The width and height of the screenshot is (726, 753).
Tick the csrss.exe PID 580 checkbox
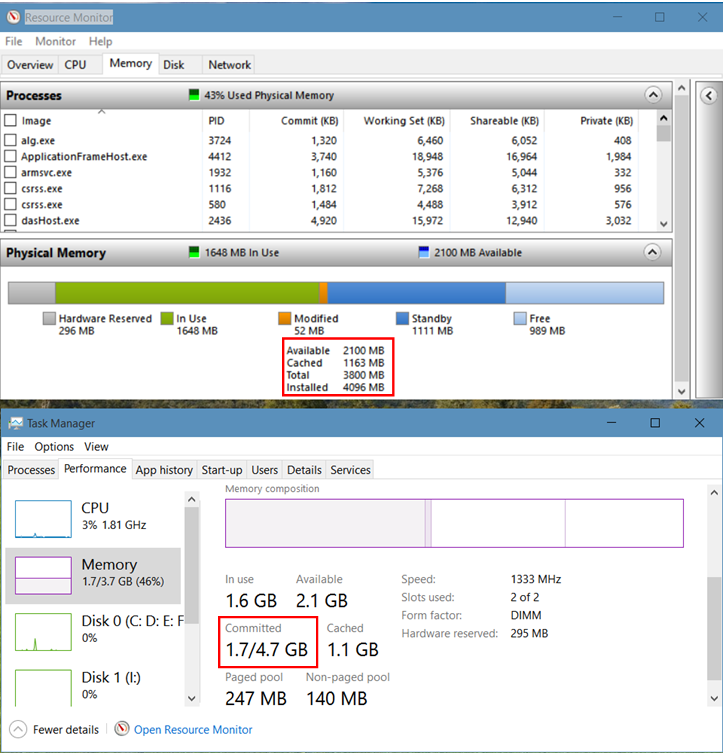pos(11,204)
